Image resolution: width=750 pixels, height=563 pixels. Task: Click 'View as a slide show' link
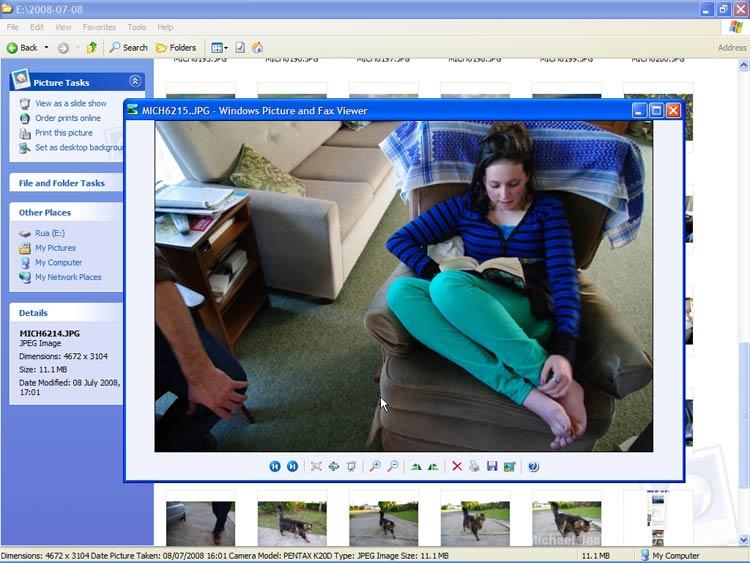click(70, 103)
